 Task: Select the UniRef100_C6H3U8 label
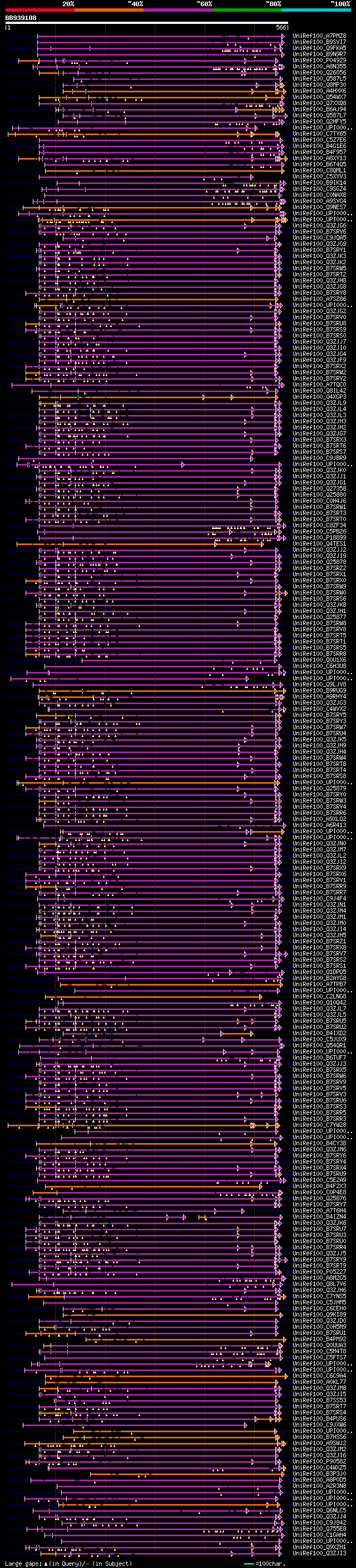319,666
